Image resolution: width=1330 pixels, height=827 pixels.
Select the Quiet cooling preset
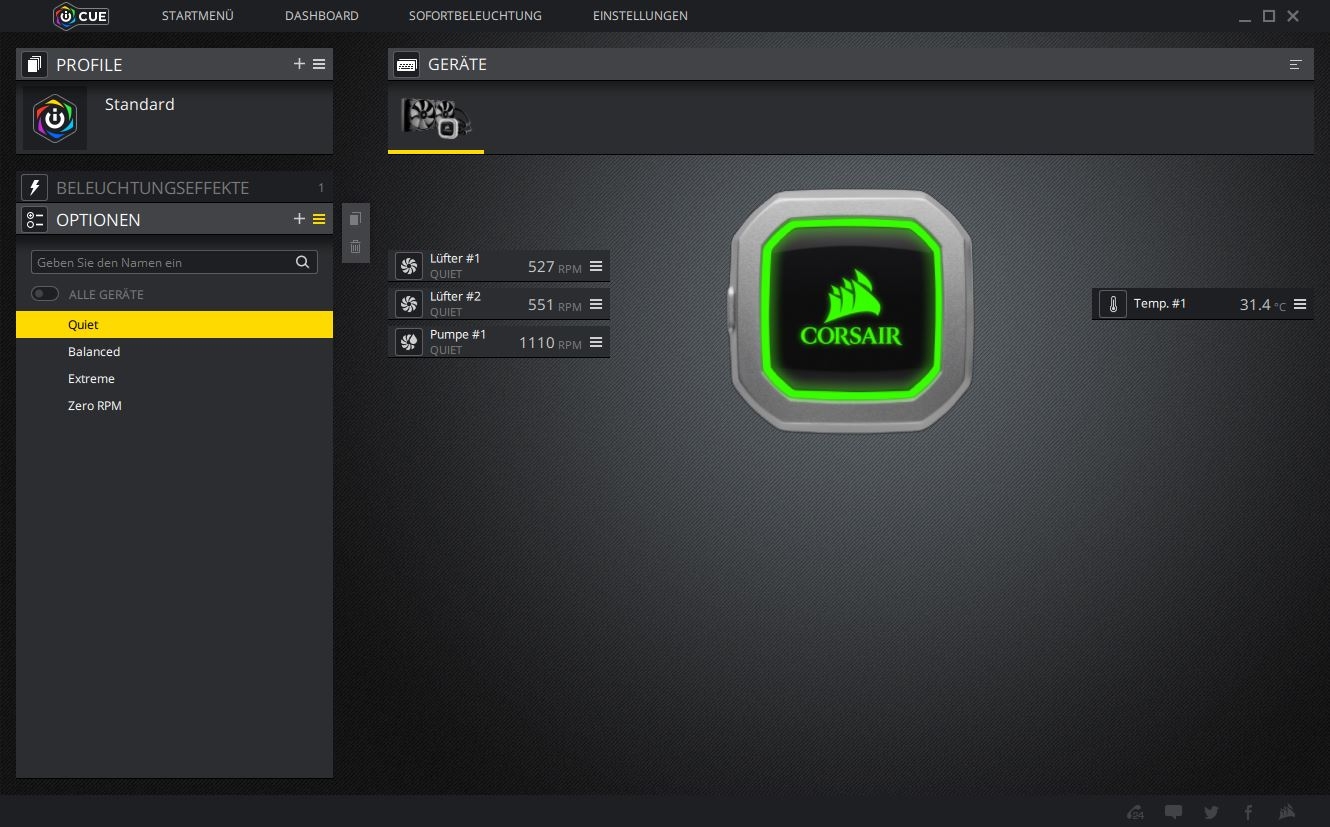point(174,324)
